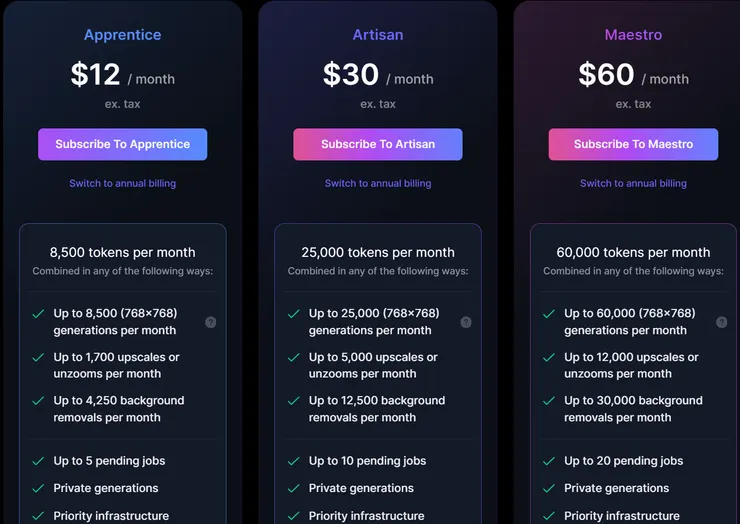
Task: Open help icon beside Artisan 25,000 generations
Action: click(465, 322)
